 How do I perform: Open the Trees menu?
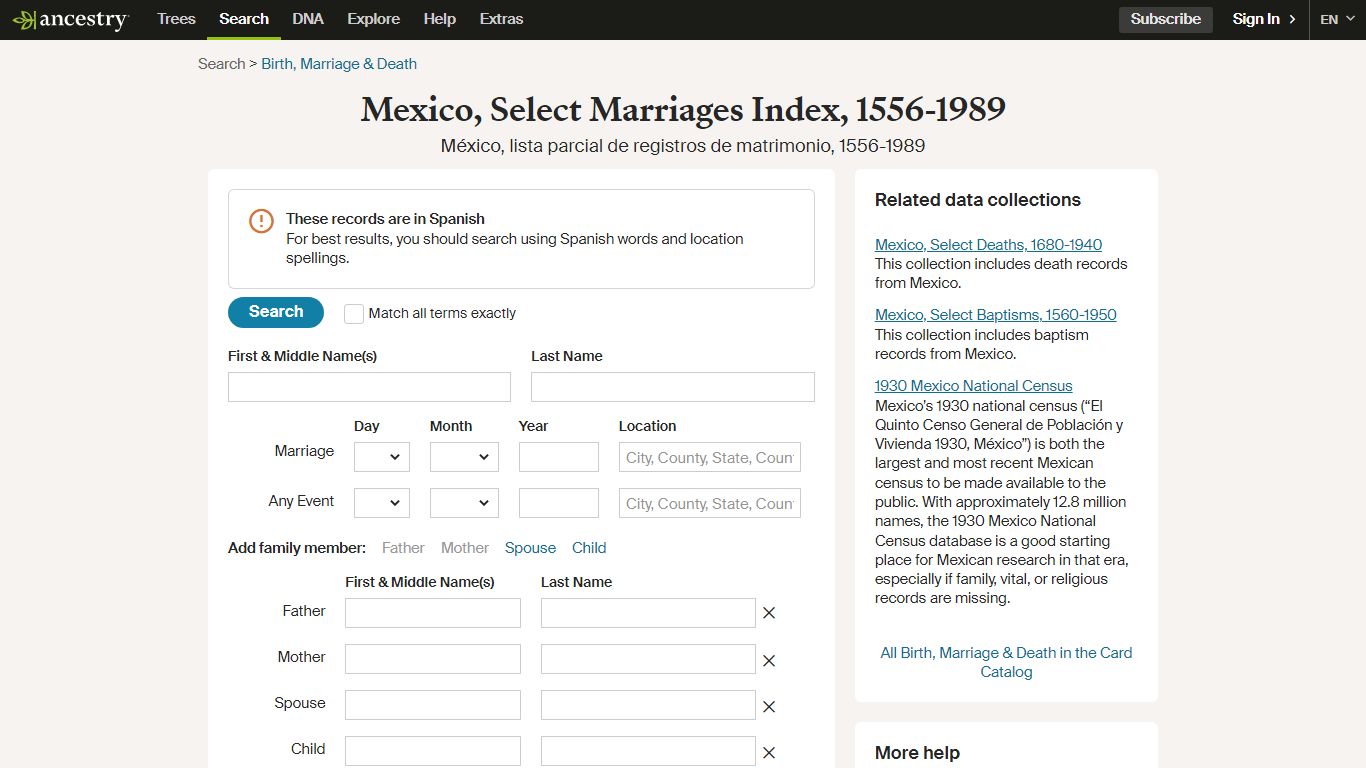pyautogui.click(x=176, y=19)
